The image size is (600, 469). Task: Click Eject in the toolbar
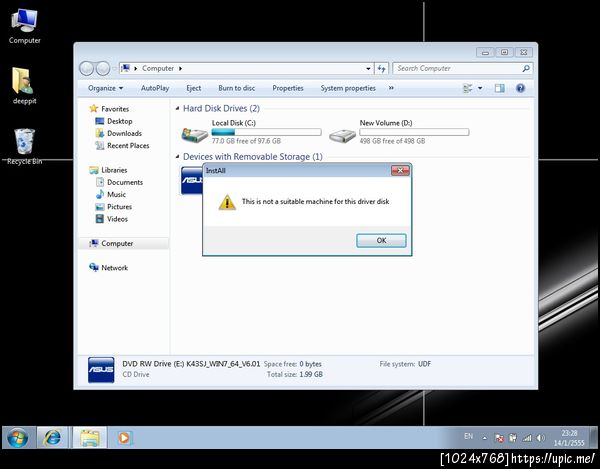coord(194,88)
